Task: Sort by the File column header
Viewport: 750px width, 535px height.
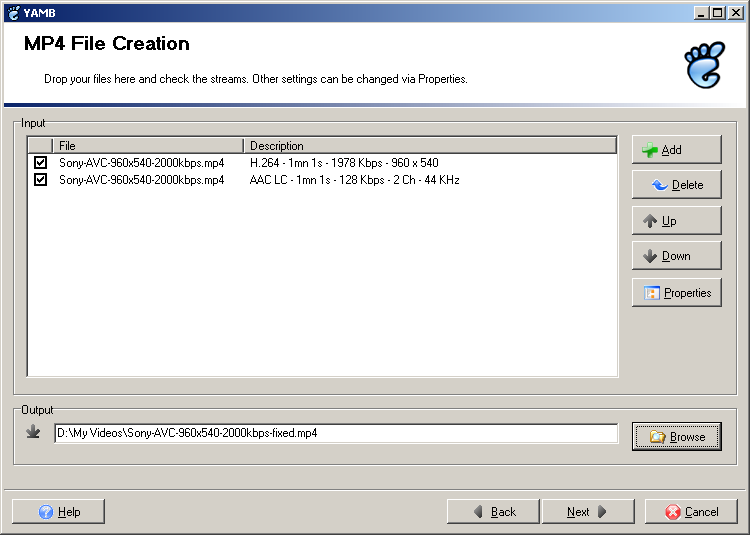Action: click(147, 146)
